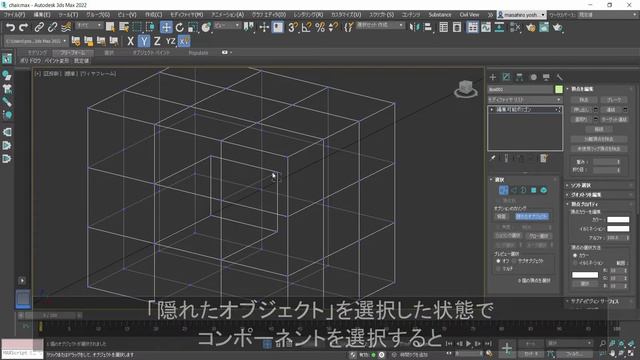Select Vertex sub-object level icon
The height and width of the screenshot is (360, 640).
coord(503,190)
